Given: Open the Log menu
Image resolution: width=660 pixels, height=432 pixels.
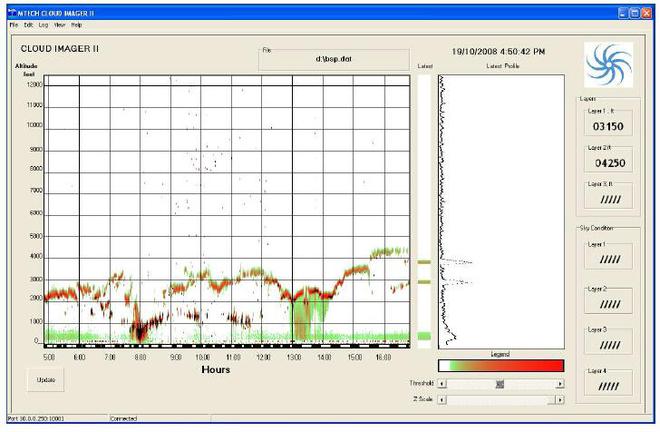Looking at the screenshot, I should tap(43, 25).
